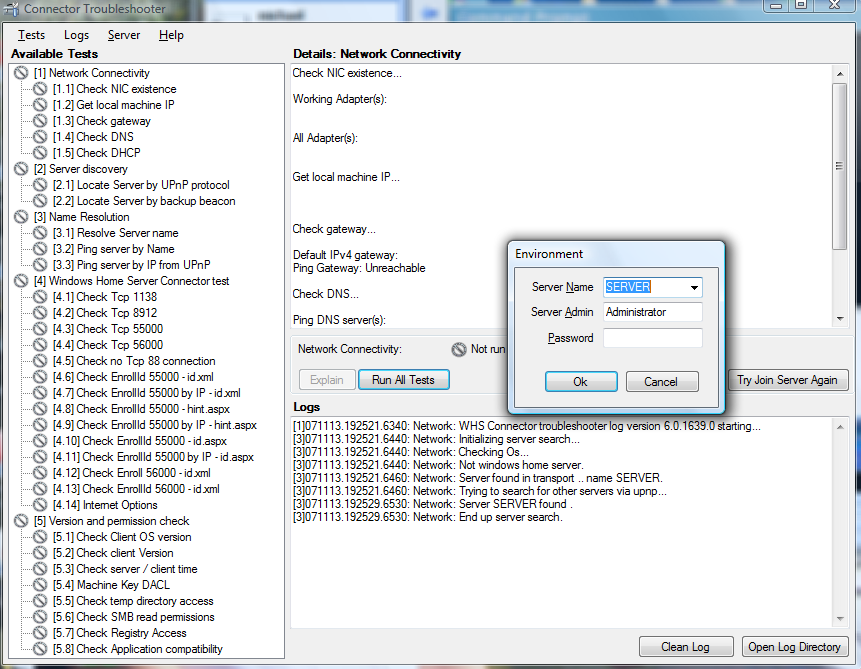This screenshot has height=669, width=861.
Task: Click status icon for Name Resolution group
Action: point(21,217)
